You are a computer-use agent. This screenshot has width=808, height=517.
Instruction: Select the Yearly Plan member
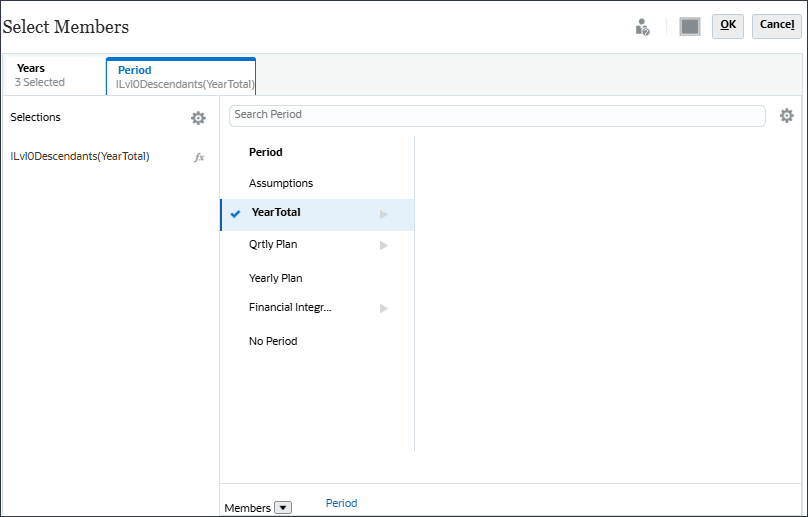[x=276, y=278]
